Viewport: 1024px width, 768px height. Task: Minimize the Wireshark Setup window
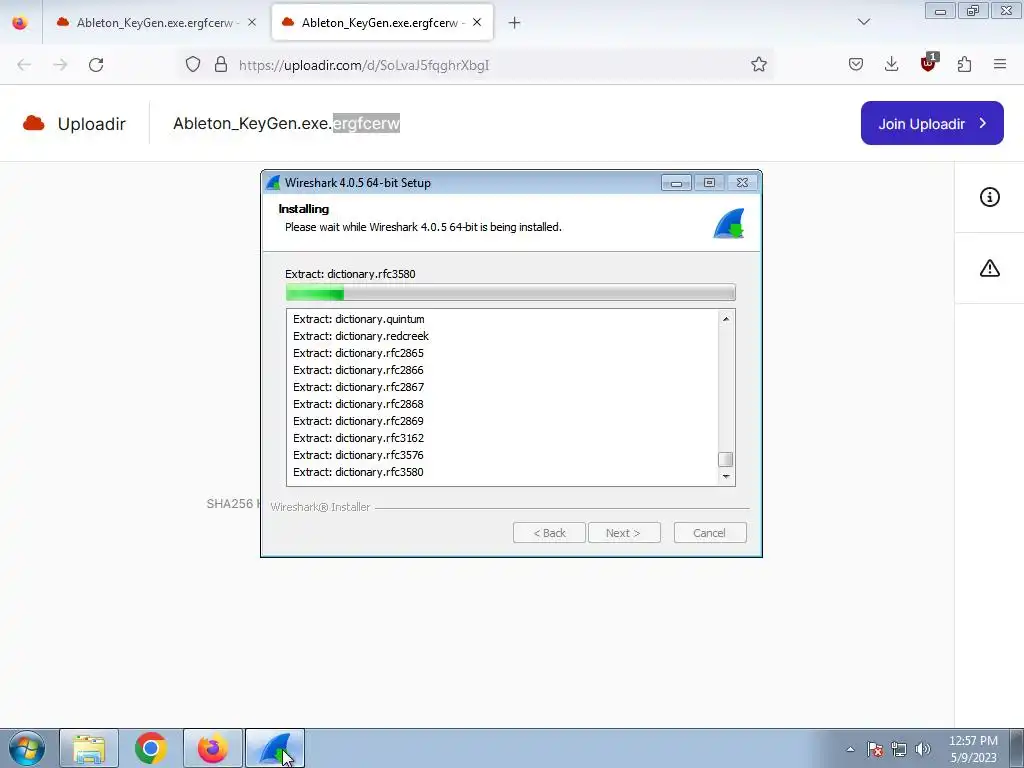tap(676, 183)
